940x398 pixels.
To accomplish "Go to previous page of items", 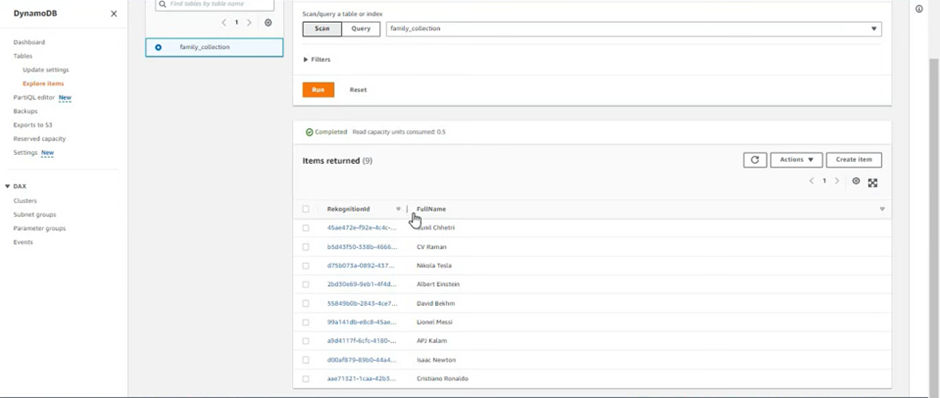I will [811, 181].
